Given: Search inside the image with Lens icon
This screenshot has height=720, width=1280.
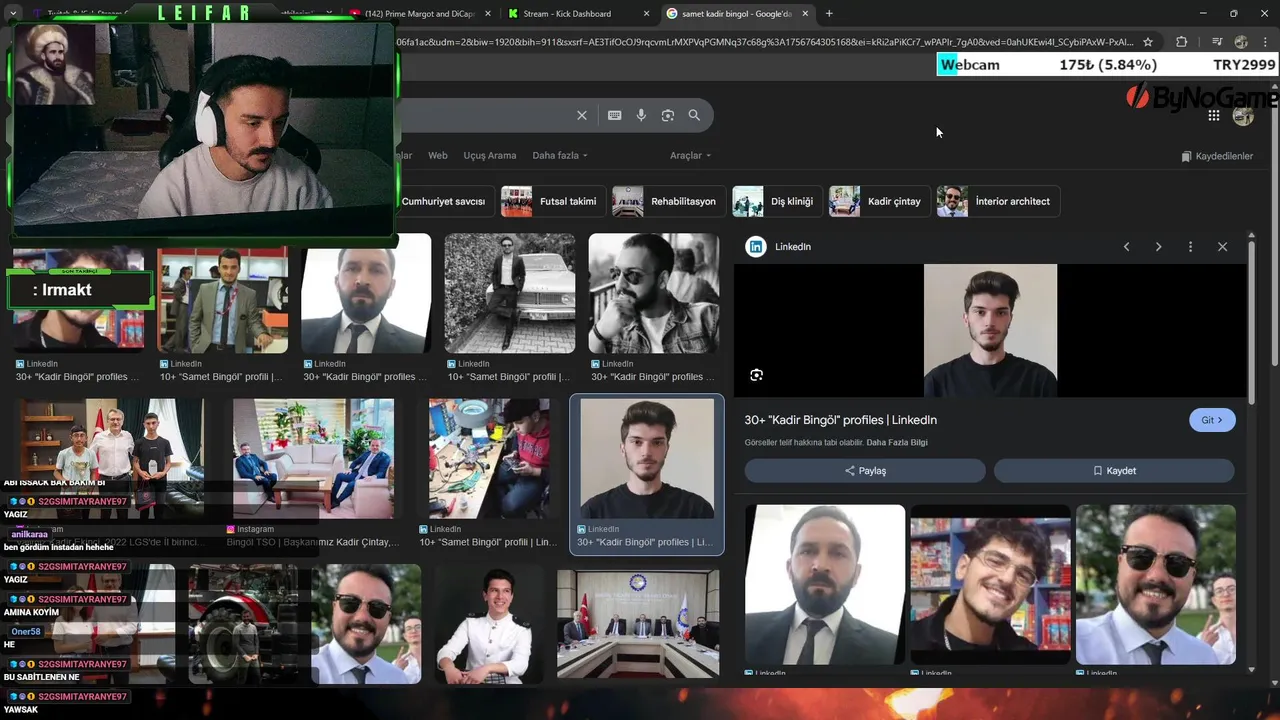Looking at the screenshot, I should 756,375.
